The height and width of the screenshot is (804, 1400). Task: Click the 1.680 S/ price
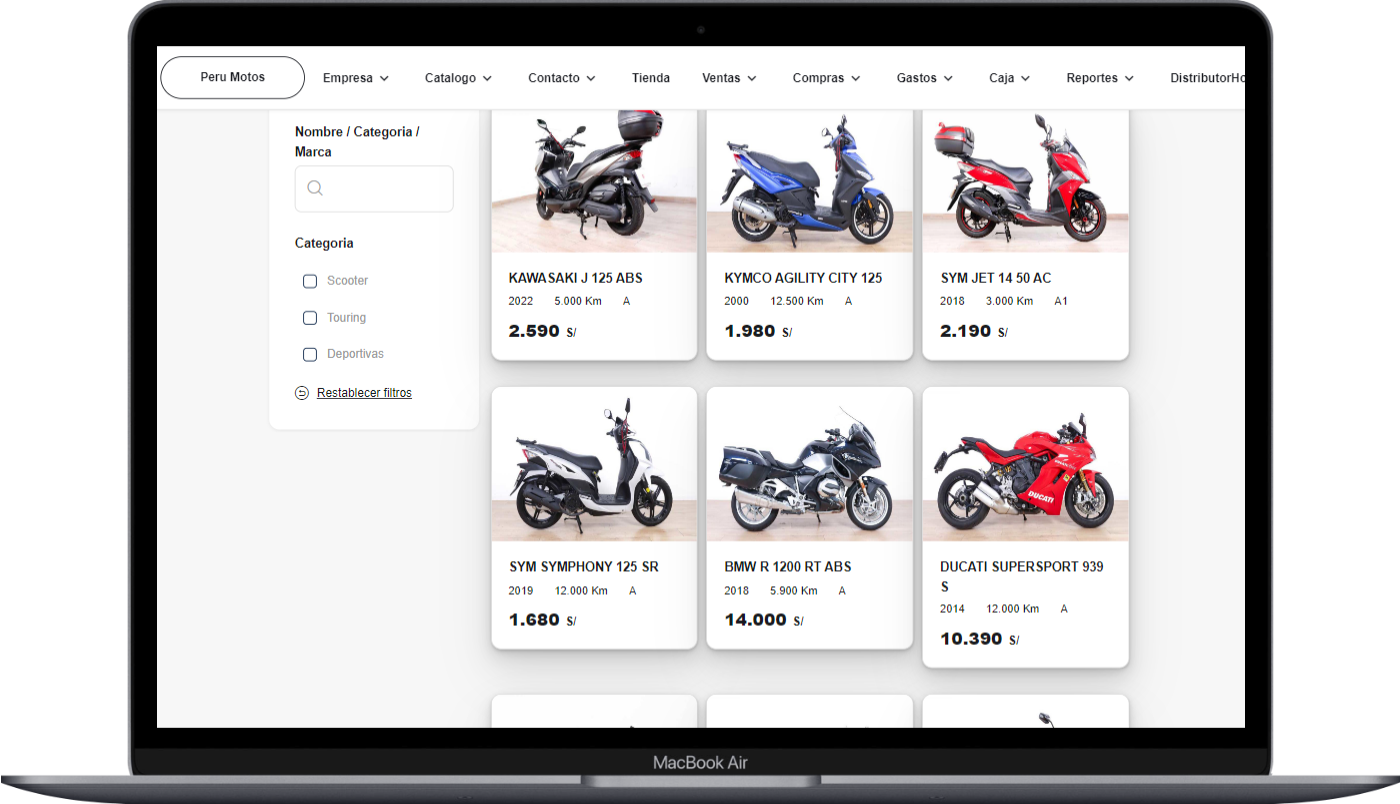[x=542, y=620]
